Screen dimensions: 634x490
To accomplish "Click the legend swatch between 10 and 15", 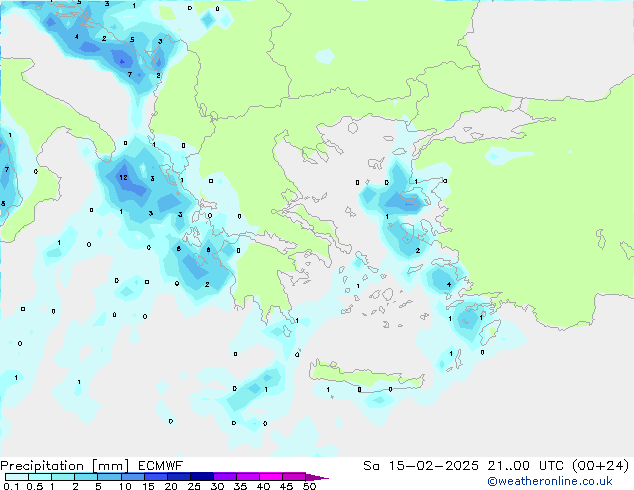I will click(132, 477).
